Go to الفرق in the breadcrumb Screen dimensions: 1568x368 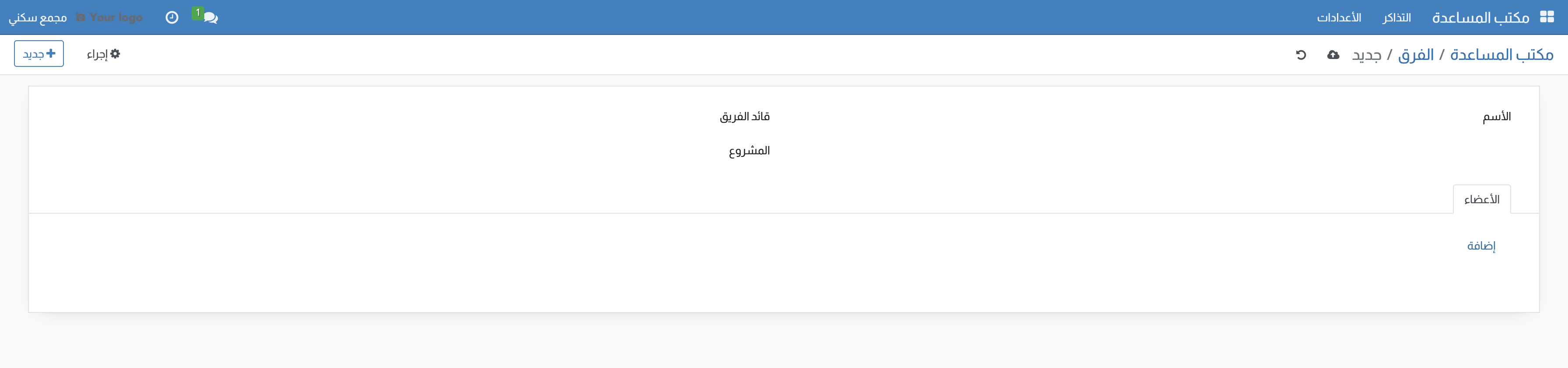pos(1416,55)
